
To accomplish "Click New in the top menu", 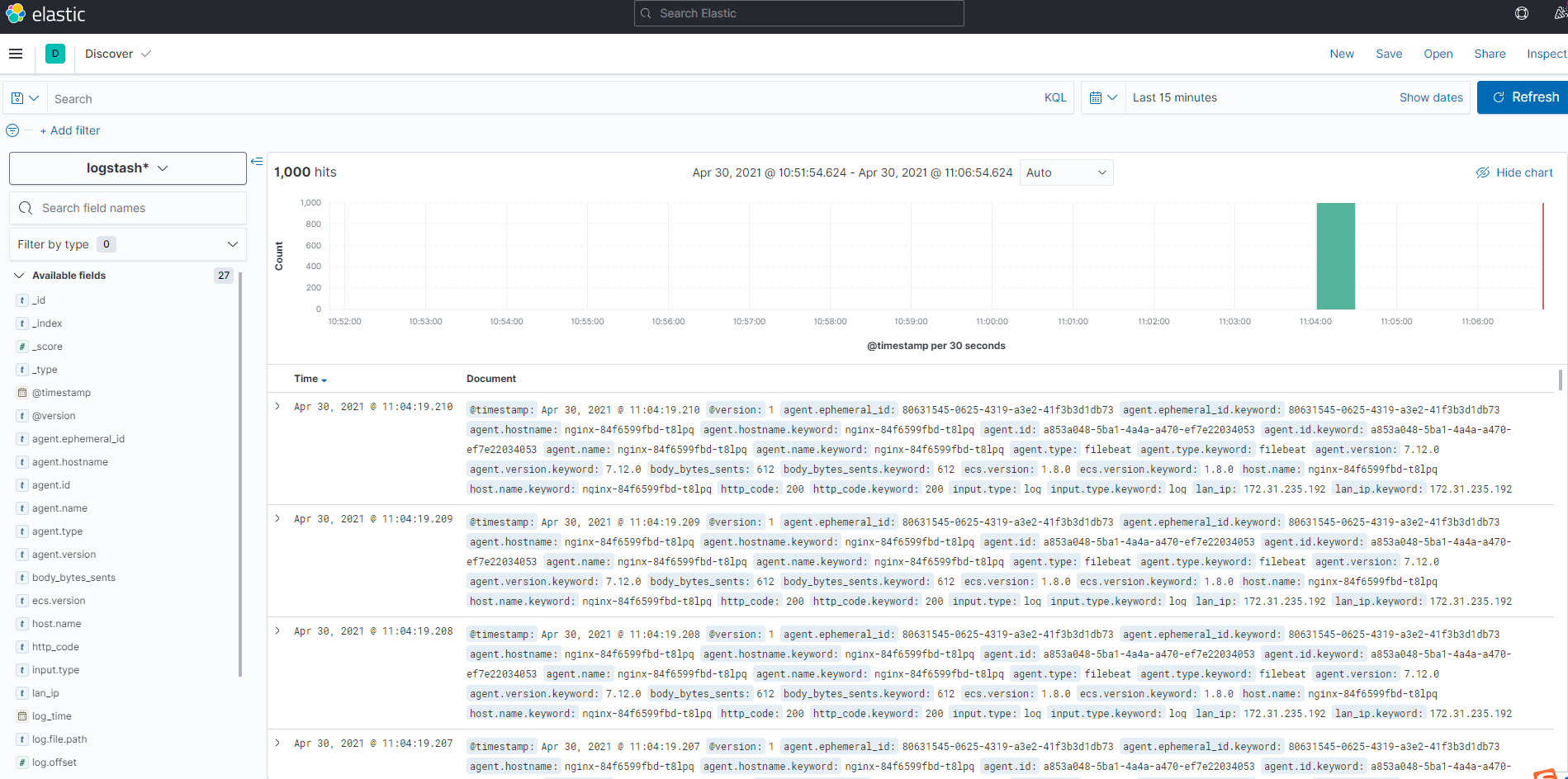I will [x=1342, y=54].
